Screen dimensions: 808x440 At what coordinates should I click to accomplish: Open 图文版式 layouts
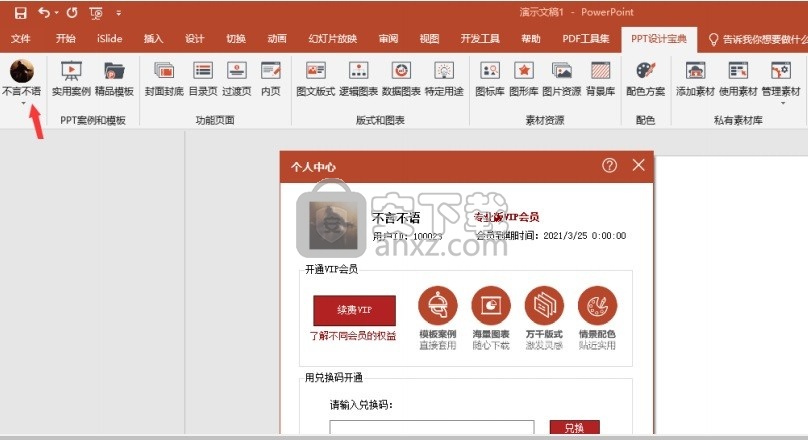pos(315,79)
